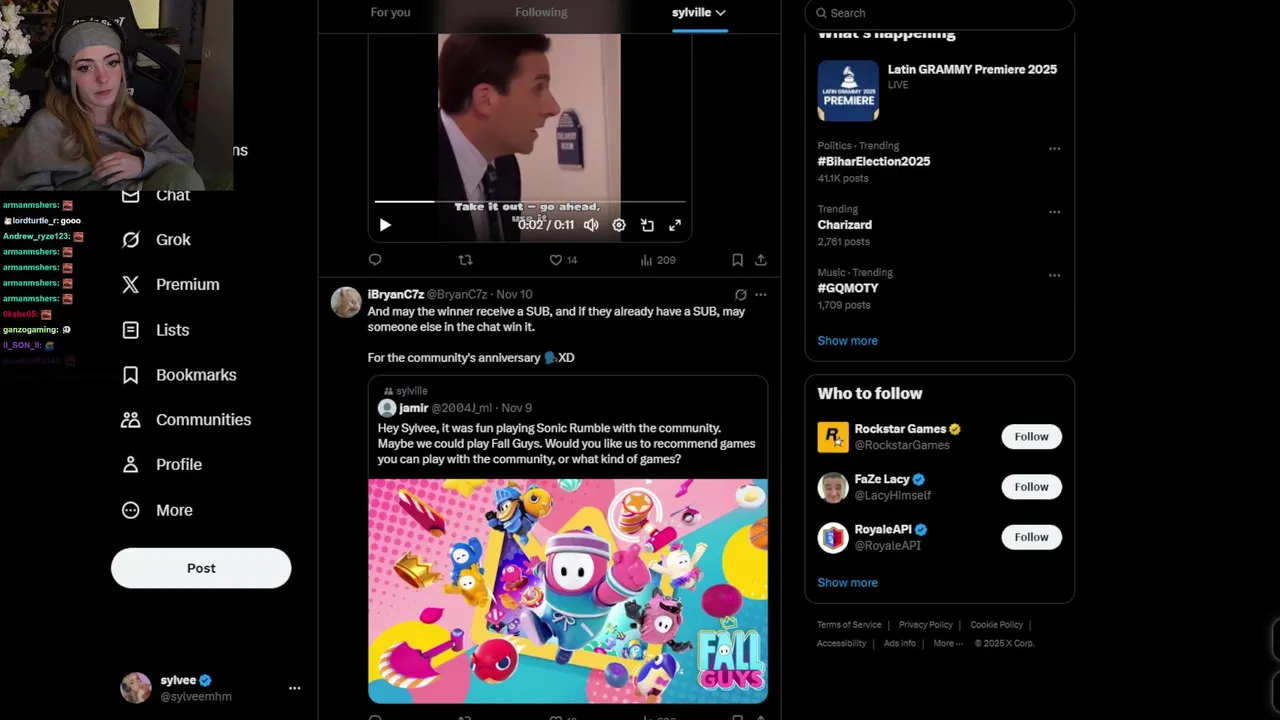The width and height of the screenshot is (1280, 720).
Task: Expand the footer More menu
Action: pos(948,643)
